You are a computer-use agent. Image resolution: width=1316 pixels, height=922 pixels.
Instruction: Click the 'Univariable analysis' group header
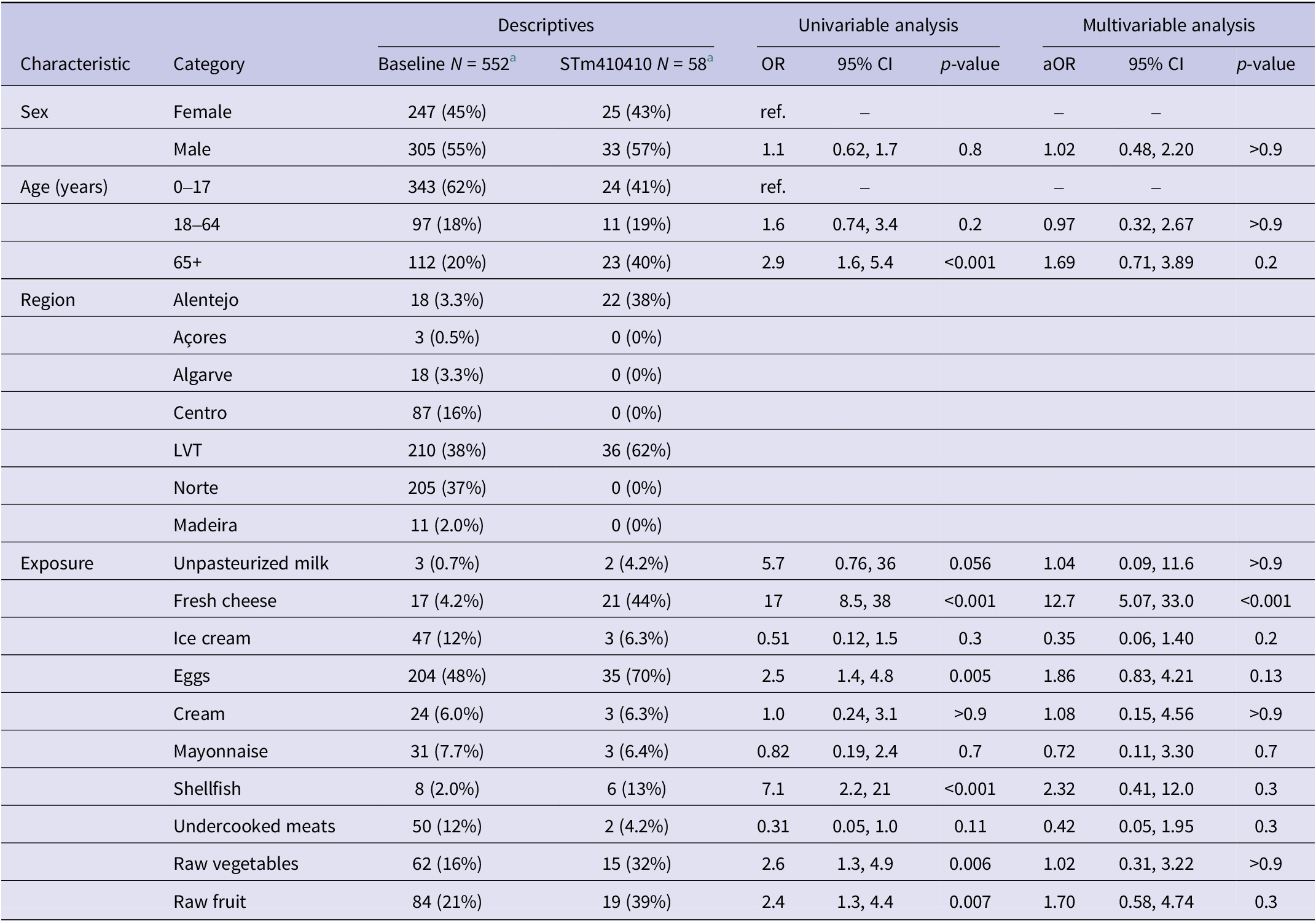(878, 25)
